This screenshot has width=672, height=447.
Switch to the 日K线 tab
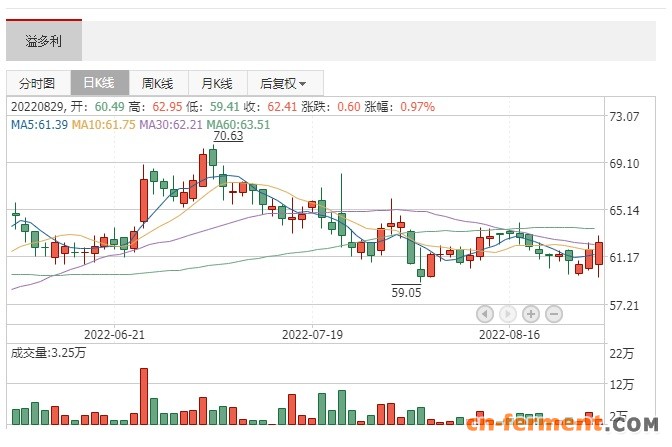pos(99,83)
